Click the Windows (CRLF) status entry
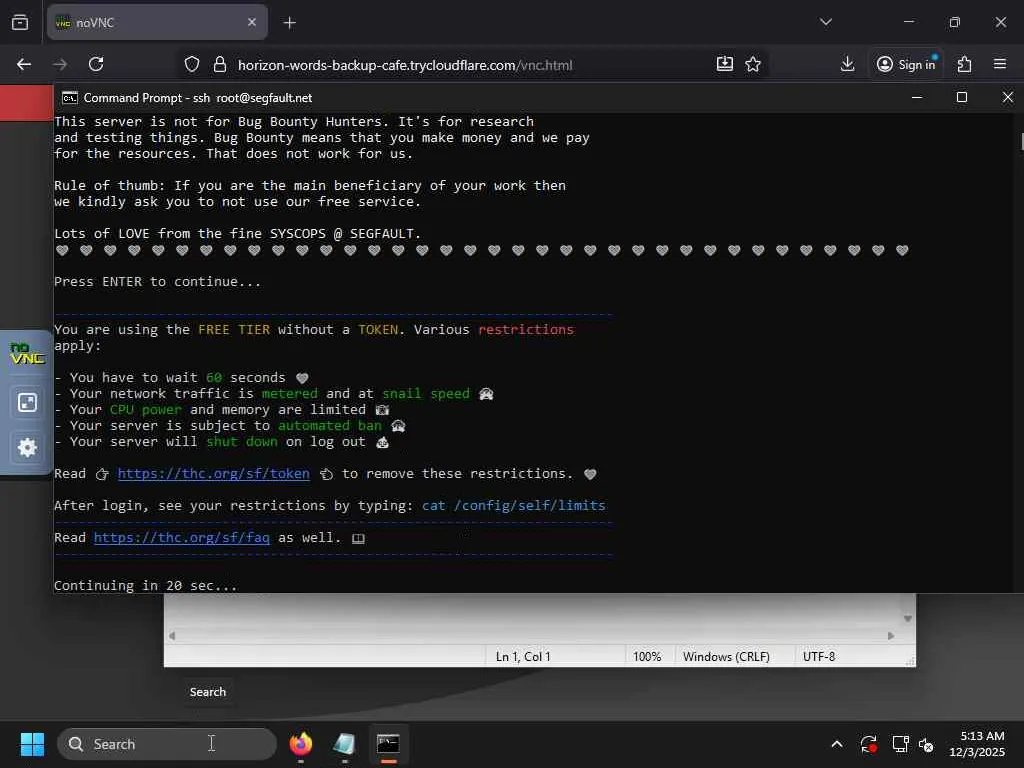This screenshot has width=1024, height=768. tap(726, 656)
